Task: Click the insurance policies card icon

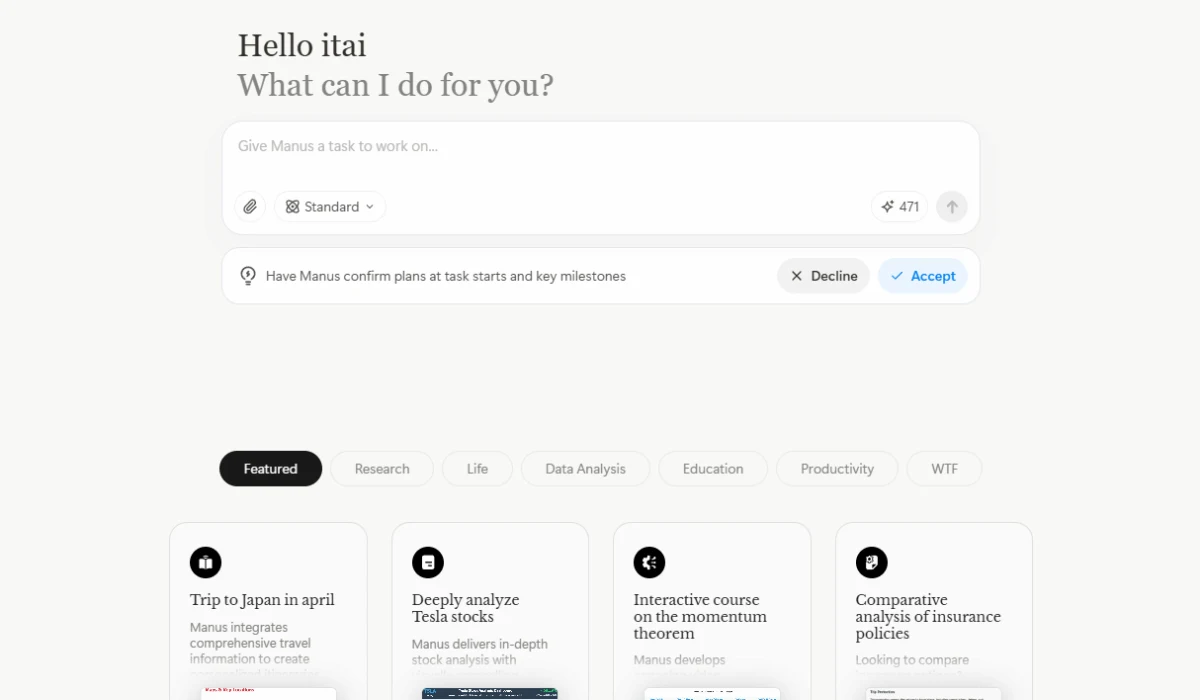Action: pyautogui.click(x=871, y=562)
